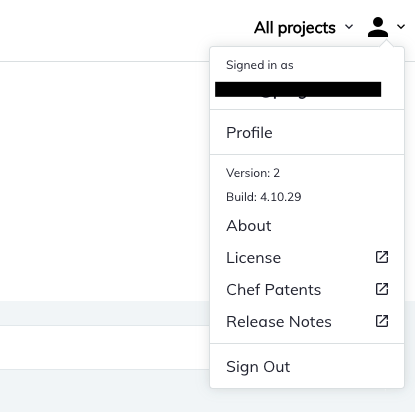Click the chevron beside the user icon

[401, 27]
